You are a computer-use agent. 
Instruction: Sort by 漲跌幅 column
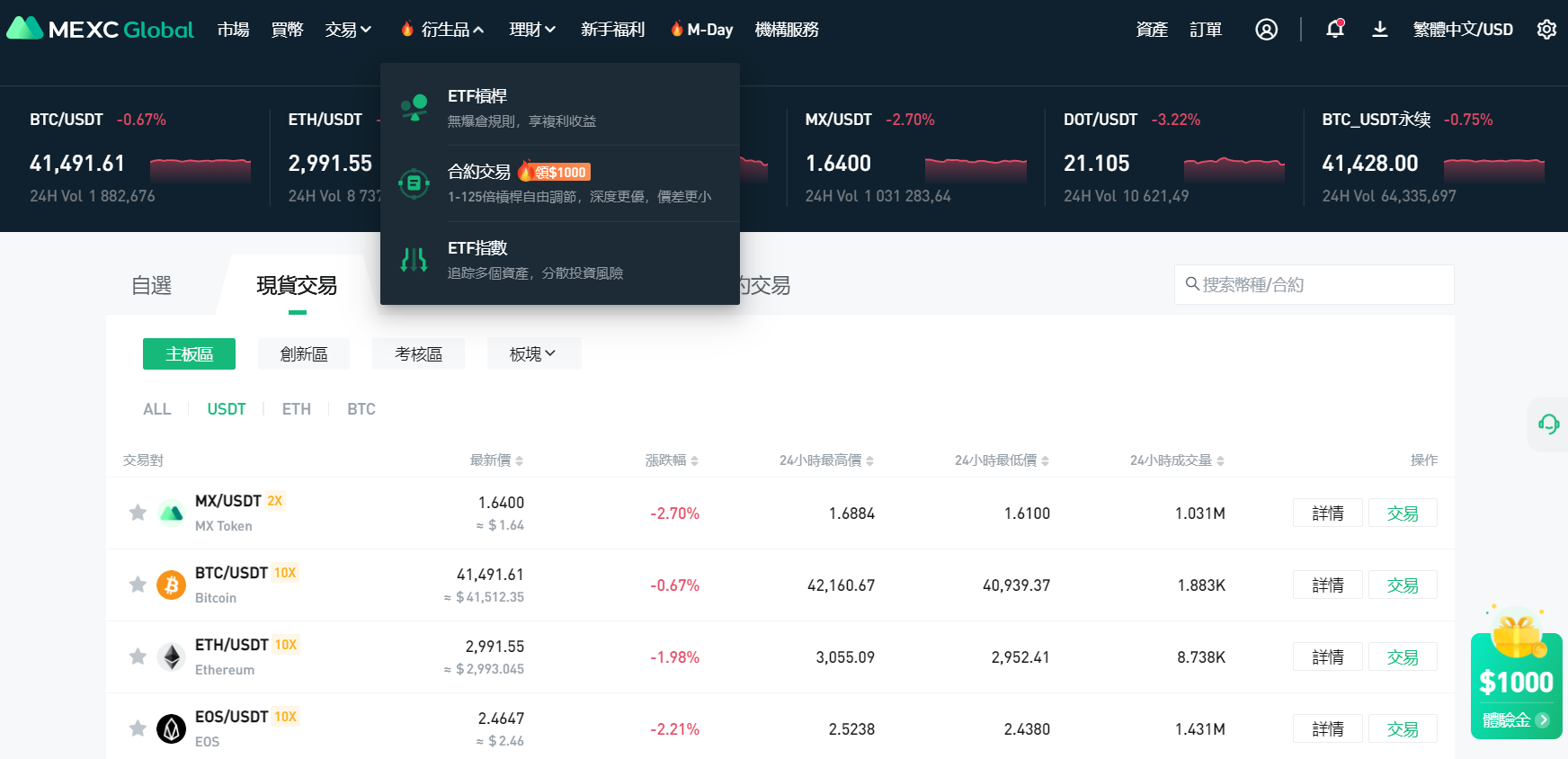(x=672, y=460)
